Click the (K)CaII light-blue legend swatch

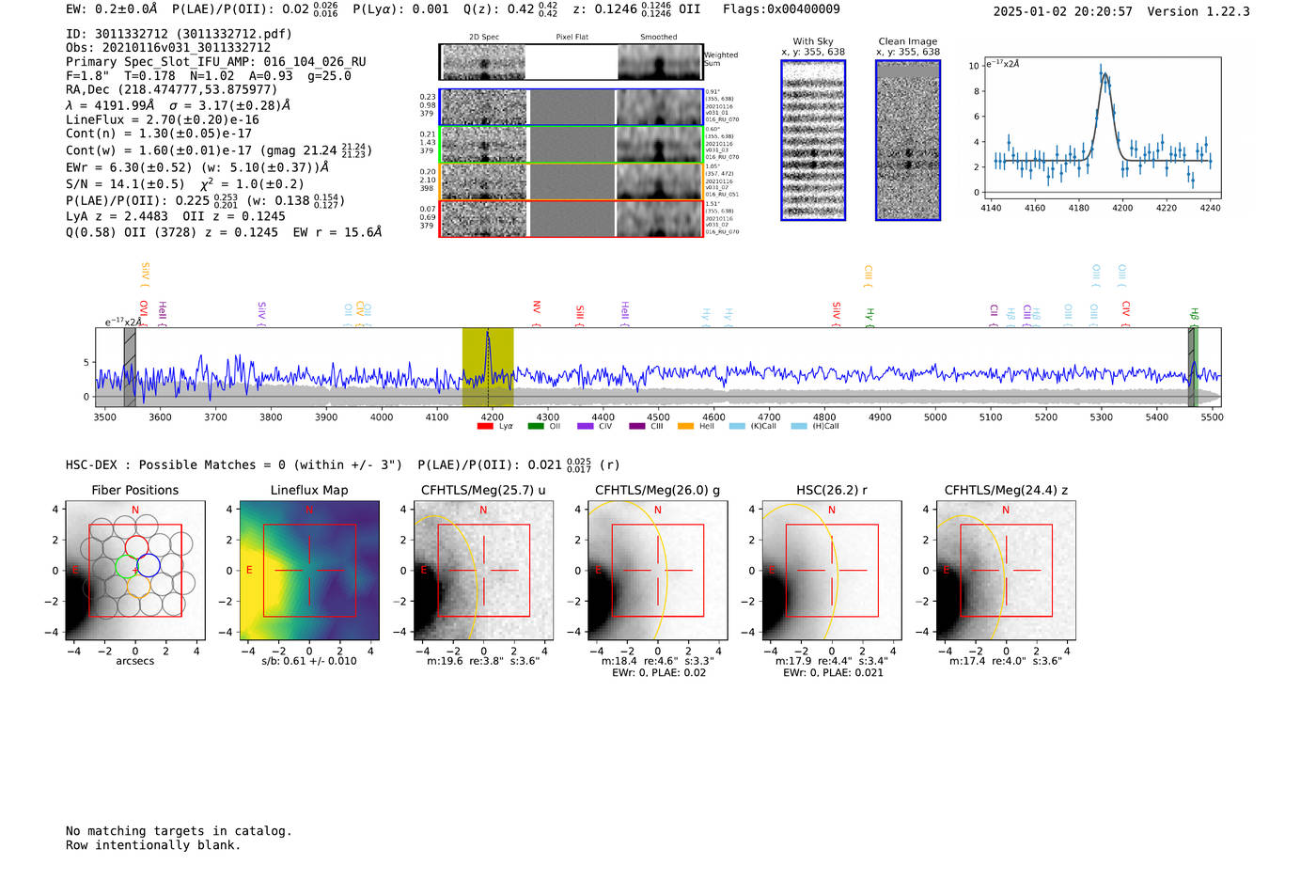(x=737, y=427)
